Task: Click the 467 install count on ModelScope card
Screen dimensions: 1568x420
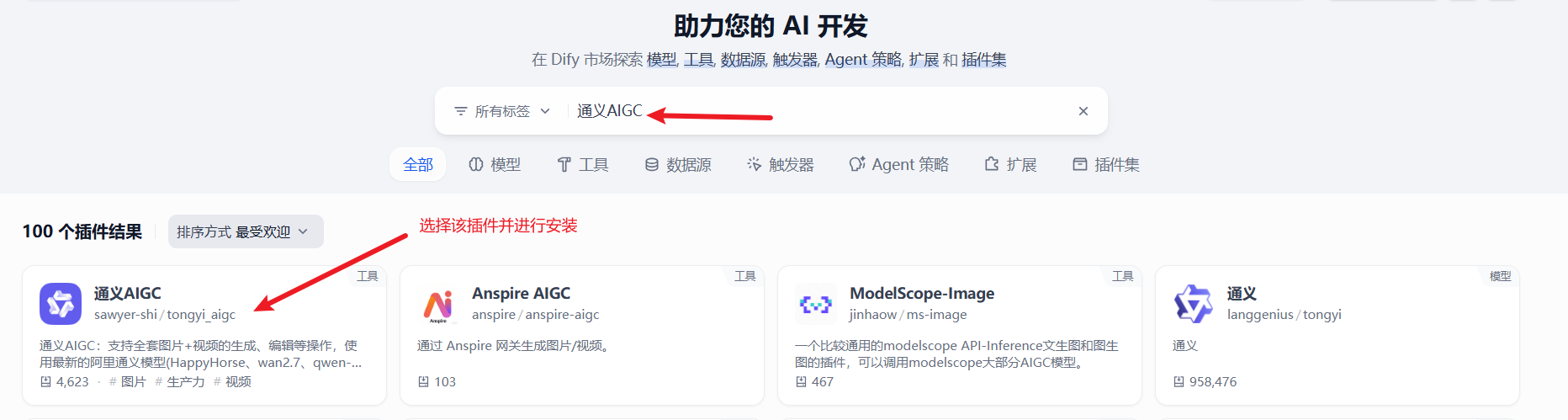Action: tap(815, 382)
